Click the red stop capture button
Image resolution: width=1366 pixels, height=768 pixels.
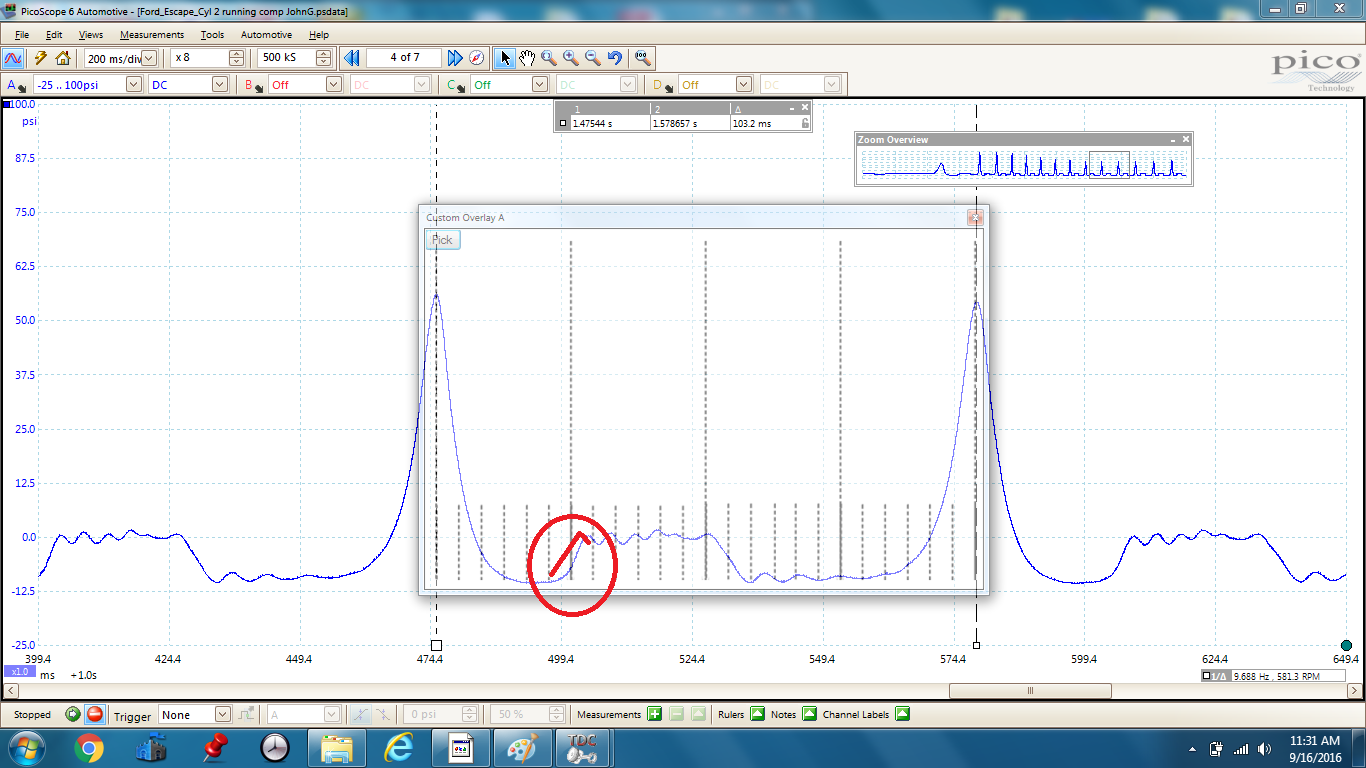coord(94,714)
